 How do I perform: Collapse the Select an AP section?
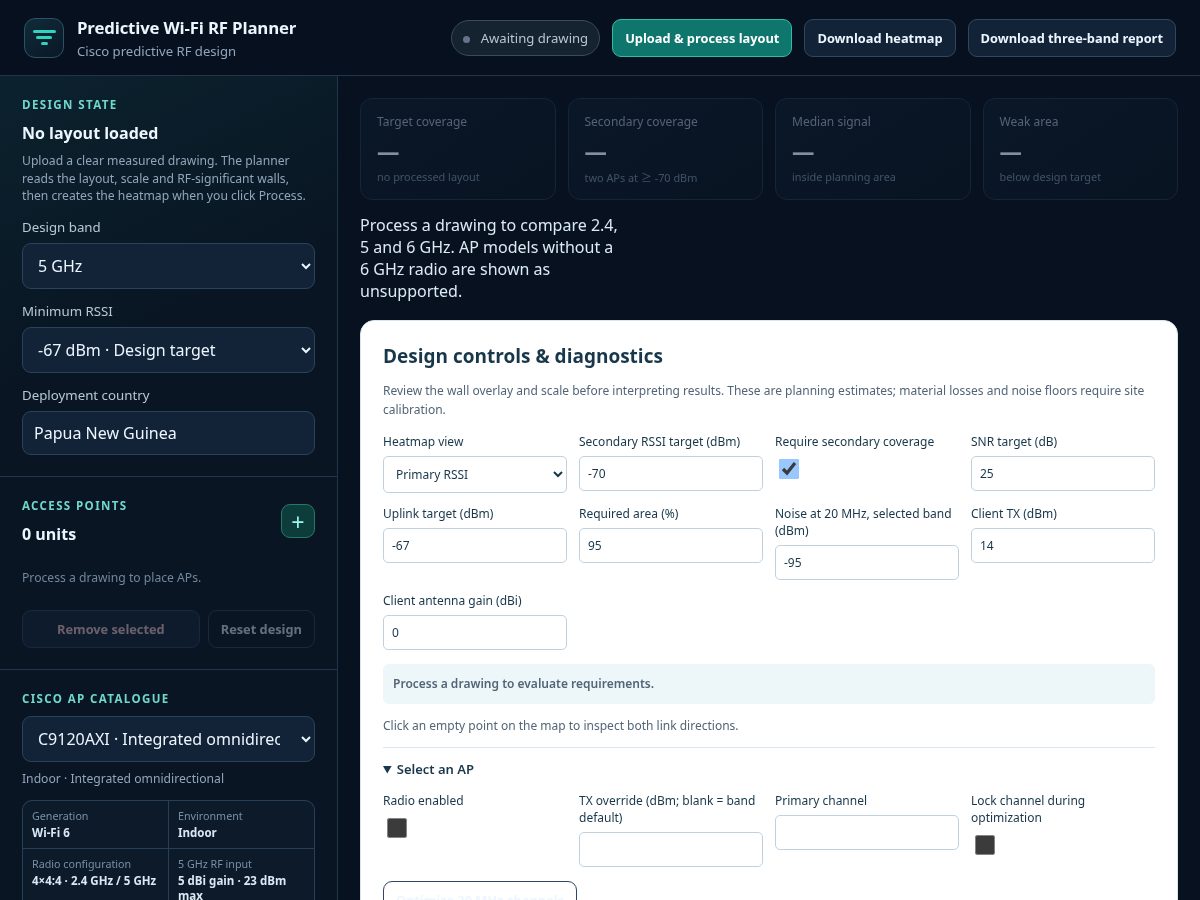[x=429, y=769]
